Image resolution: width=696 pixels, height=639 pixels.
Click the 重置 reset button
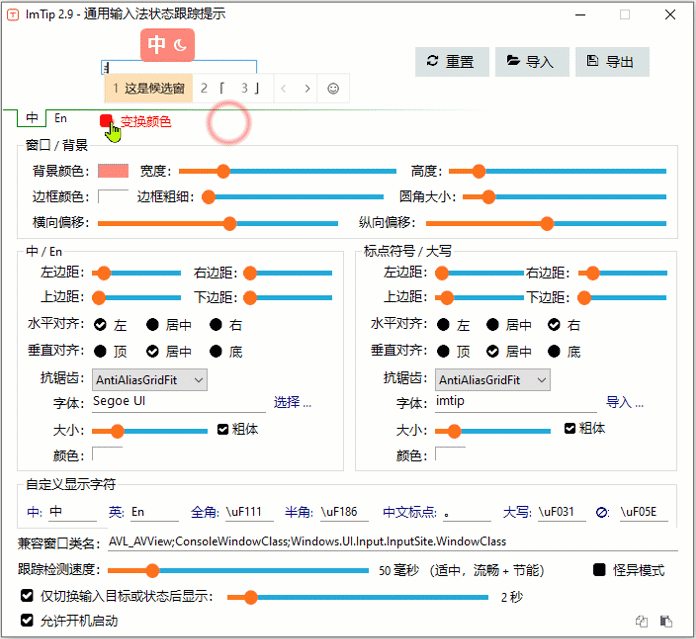452,62
